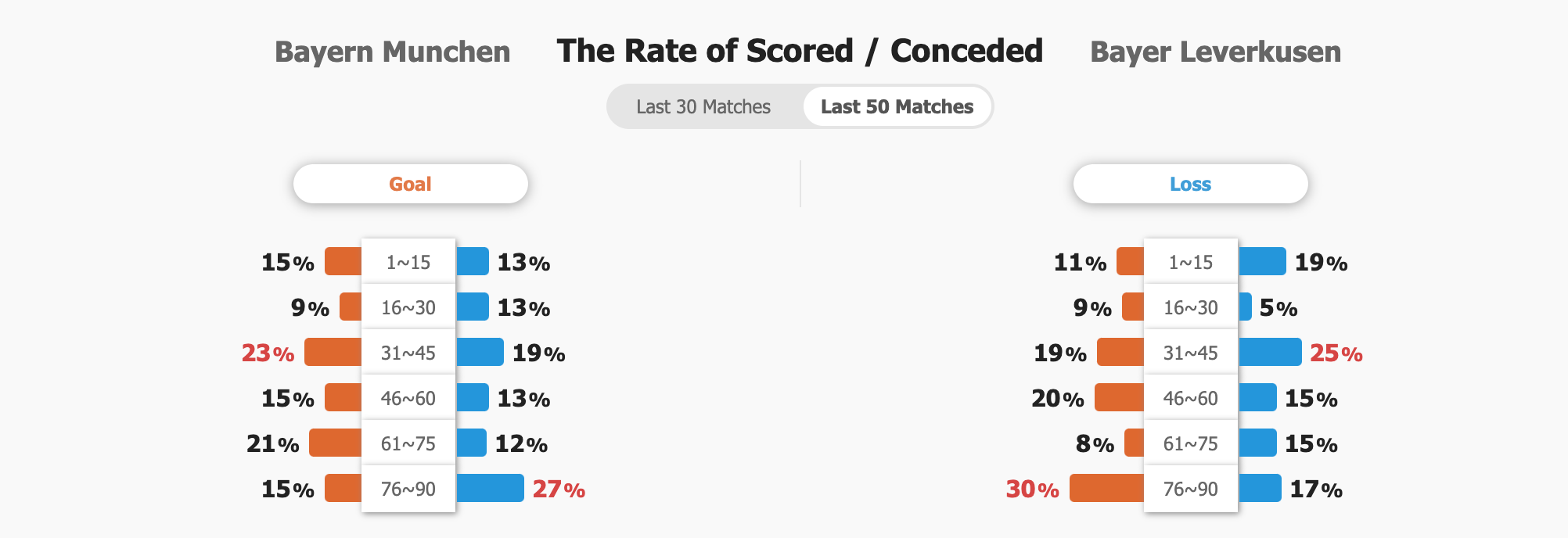The height and width of the screenshot is (538, 1568).
Task: Switch to Last 30 Matches view
Action: tap(703, 107)
